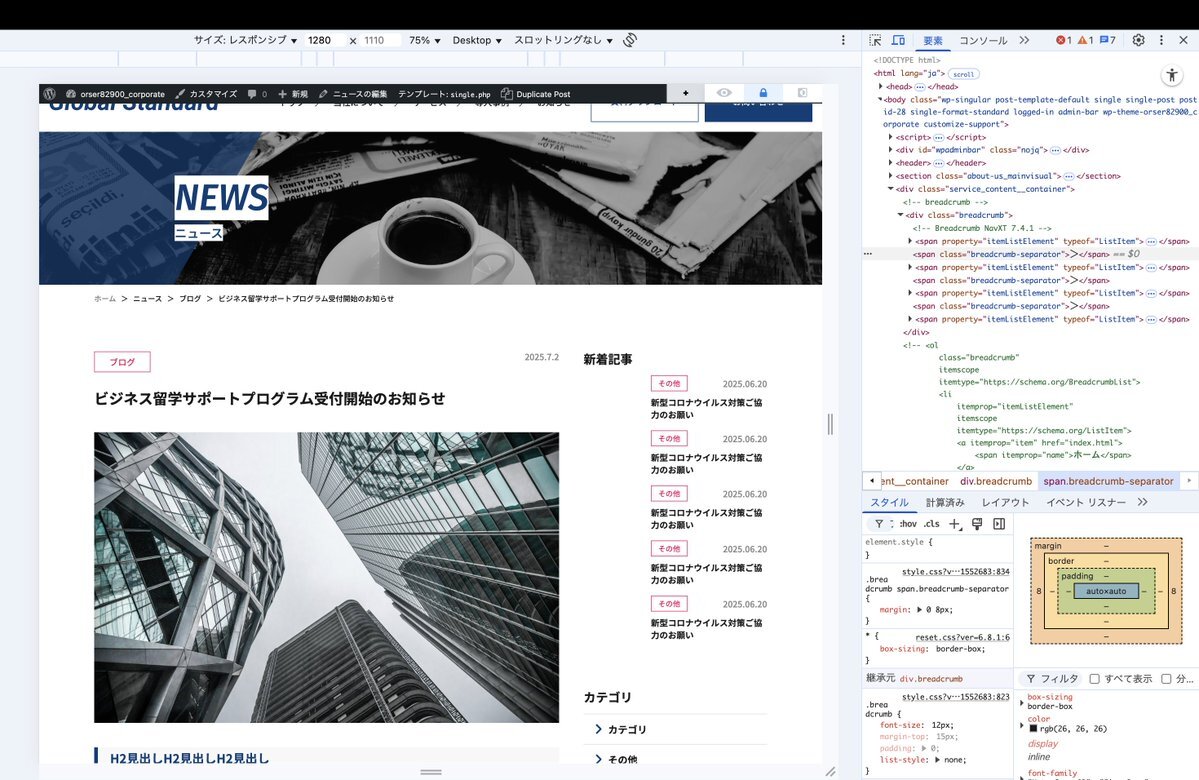Click the eye icon beside the admin bar
Image resolution: width=1199 pixels, height=780 pixels.
[x=723, y=93]
